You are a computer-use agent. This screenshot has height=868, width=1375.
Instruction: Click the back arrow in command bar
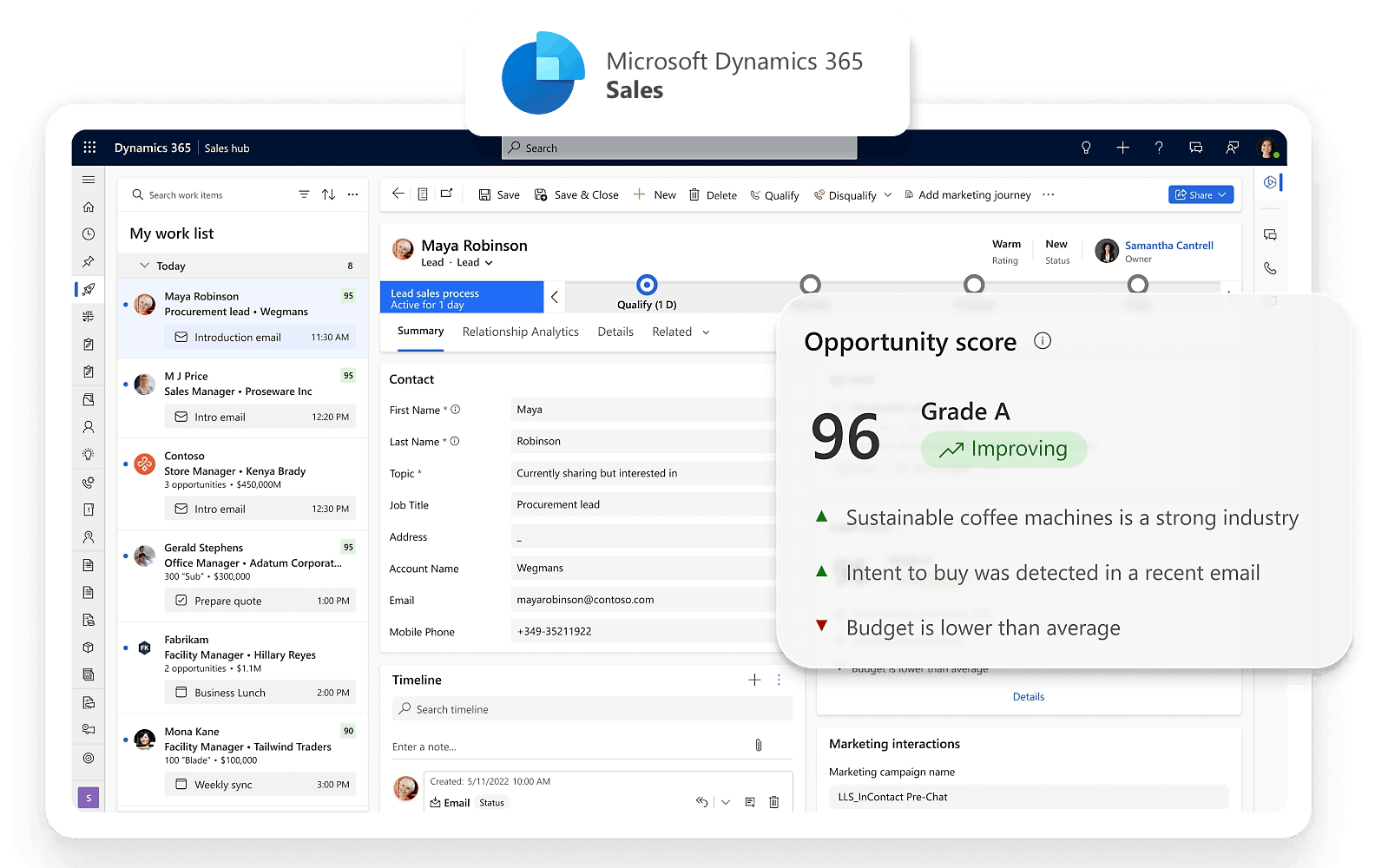click(398, 194)
